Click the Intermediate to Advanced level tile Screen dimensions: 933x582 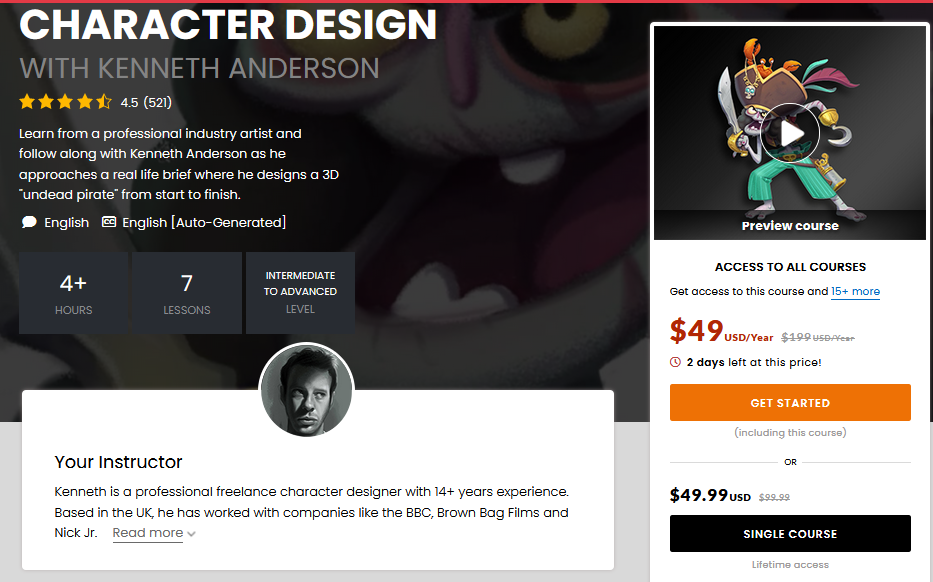300,292
